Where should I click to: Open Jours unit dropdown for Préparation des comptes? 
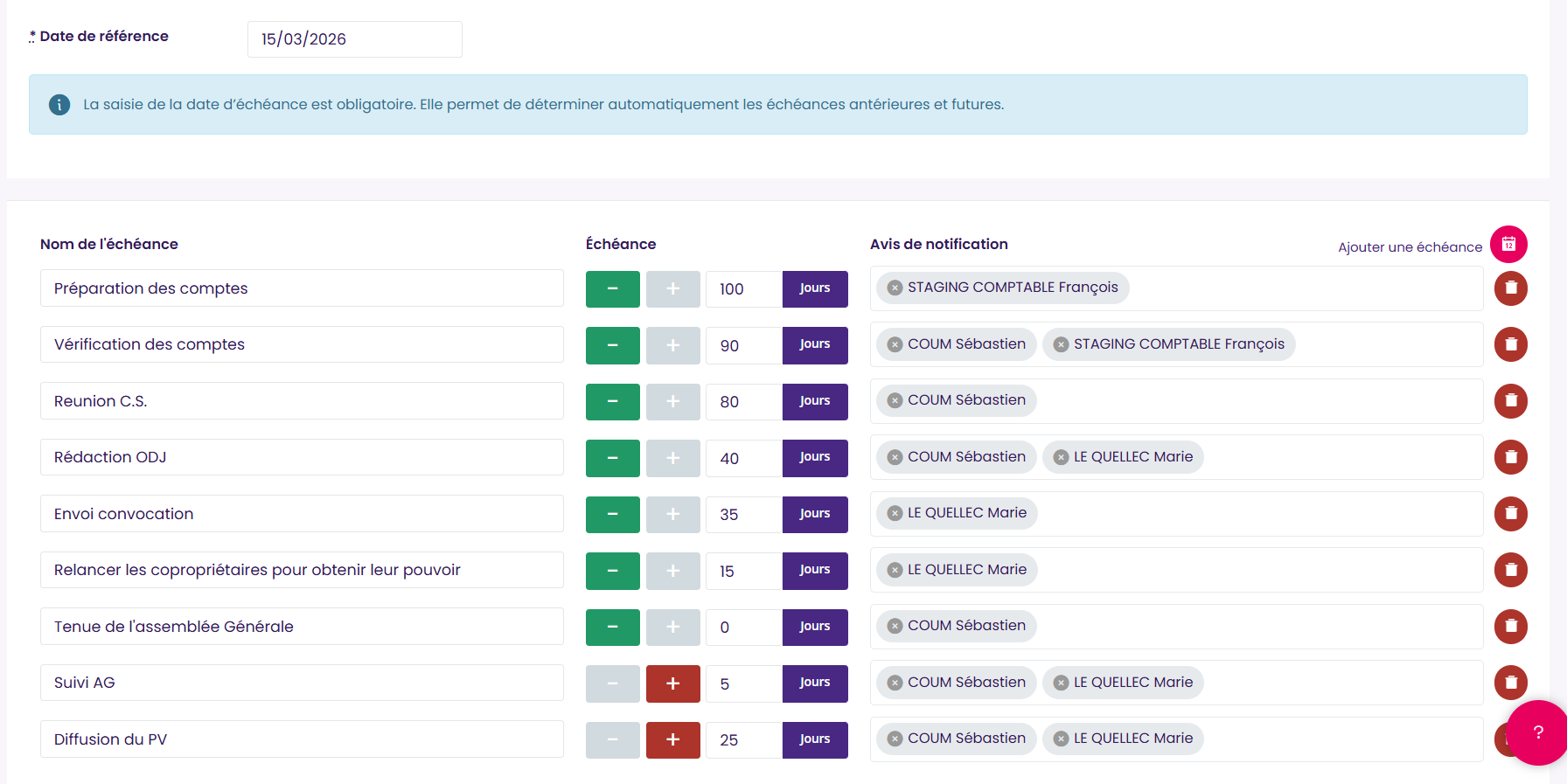pyautogui.click(x=815, y=289)
